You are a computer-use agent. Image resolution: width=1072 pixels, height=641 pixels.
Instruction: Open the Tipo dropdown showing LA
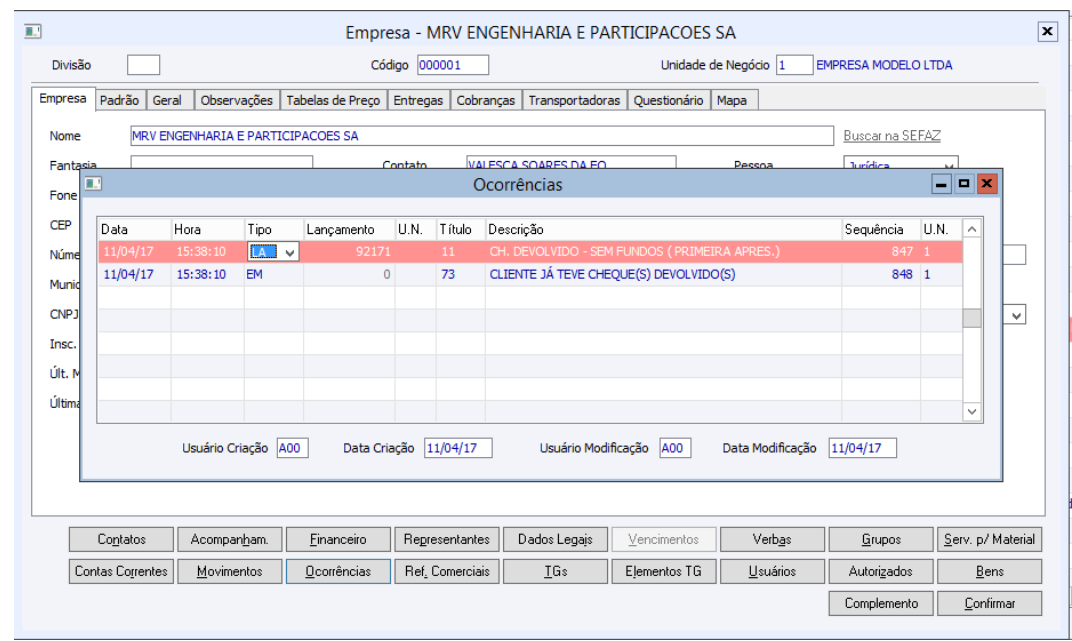coord(290,252)
